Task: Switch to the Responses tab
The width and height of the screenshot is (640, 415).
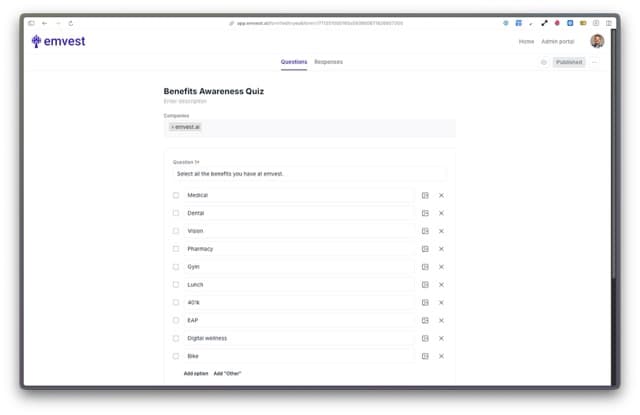Action: (329, 62)
